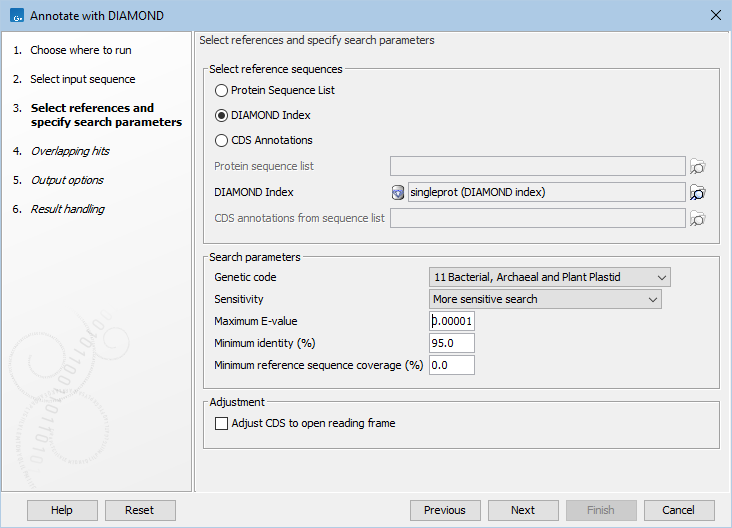Select the DIAMOND Index radio button

pyautogui.click(x=221, y=115)
